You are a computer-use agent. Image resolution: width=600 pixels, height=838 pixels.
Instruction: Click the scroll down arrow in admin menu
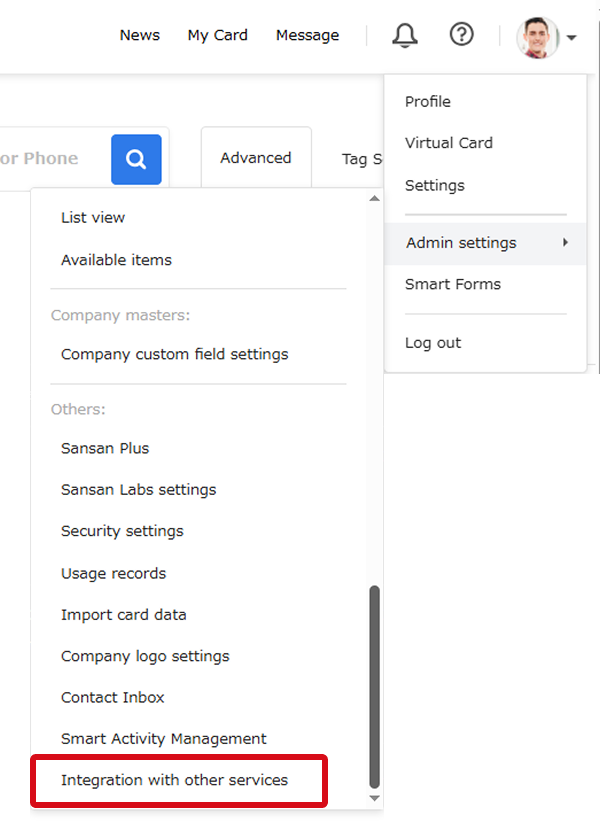point(375,798)
